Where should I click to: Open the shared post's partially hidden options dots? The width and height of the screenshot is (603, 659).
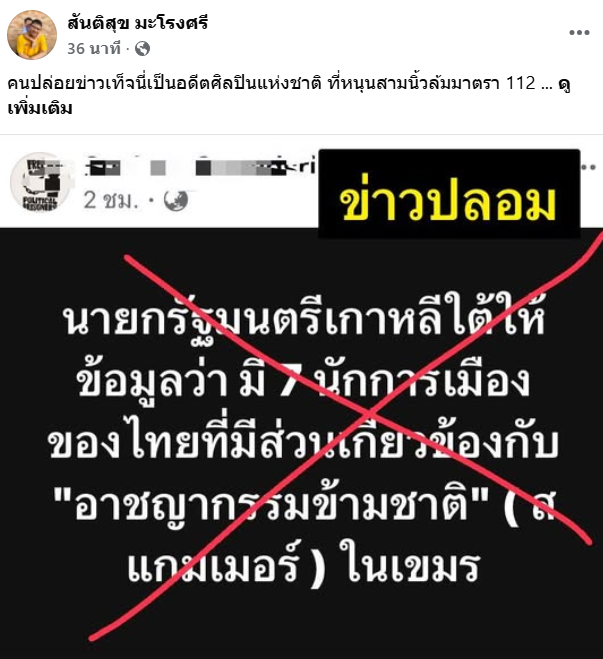(x=591, y=167)
